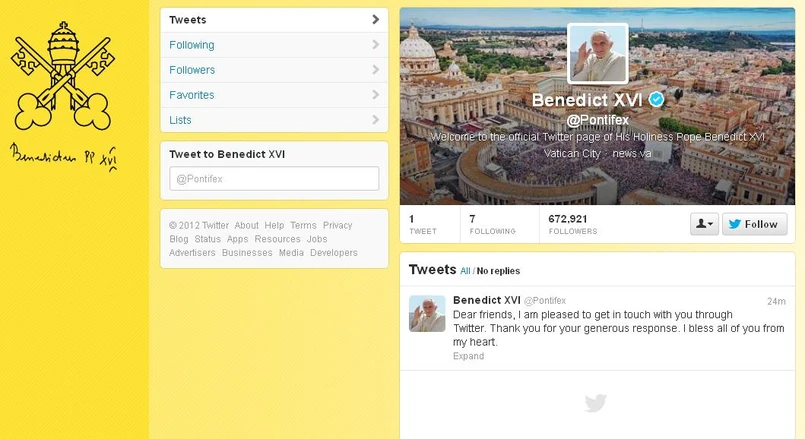The width and height of the screenshot is (805, 439).
Task: Open the news.va link in bio
Action: (x=631, y=153)
